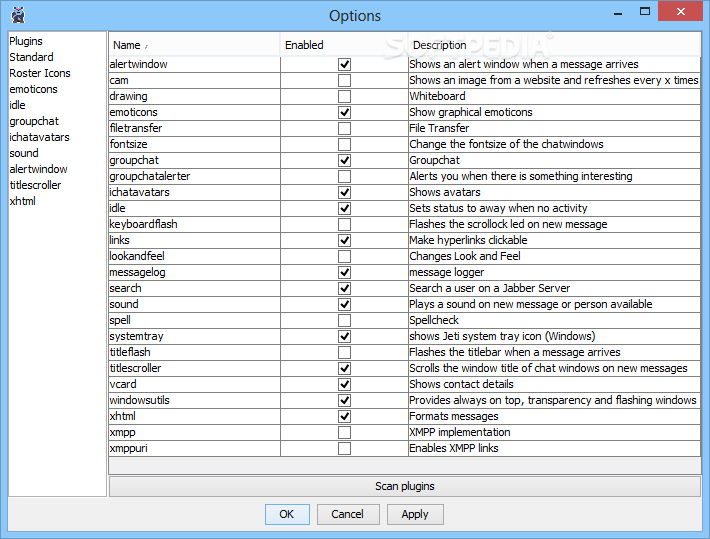The width and height of the screenshot is (710, 539).
Task: Enable the keyboardflash plugin checkbox
Action: pos(344,224)
